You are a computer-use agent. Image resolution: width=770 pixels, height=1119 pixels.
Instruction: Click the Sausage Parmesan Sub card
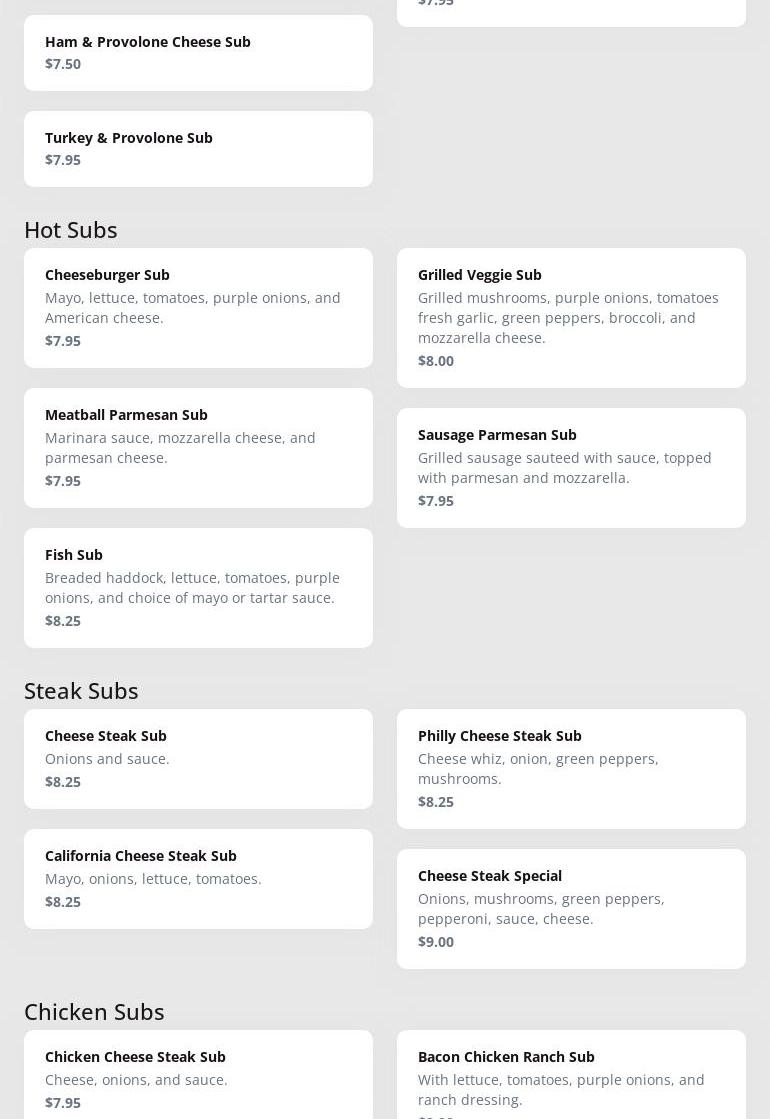571,468
